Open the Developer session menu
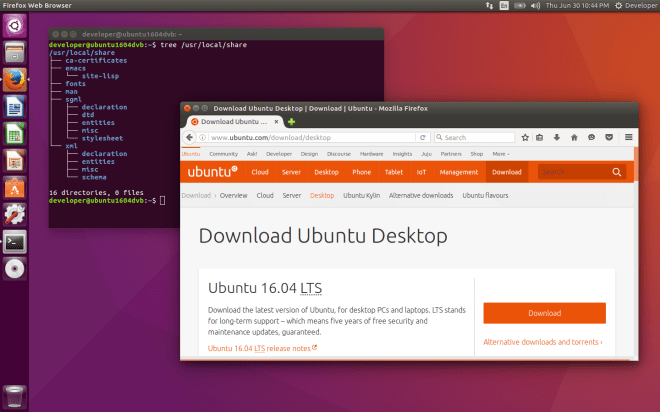Image resolution: width=660 pixels, height=412 pixels. pyautogui.click(x=632, y=6)
